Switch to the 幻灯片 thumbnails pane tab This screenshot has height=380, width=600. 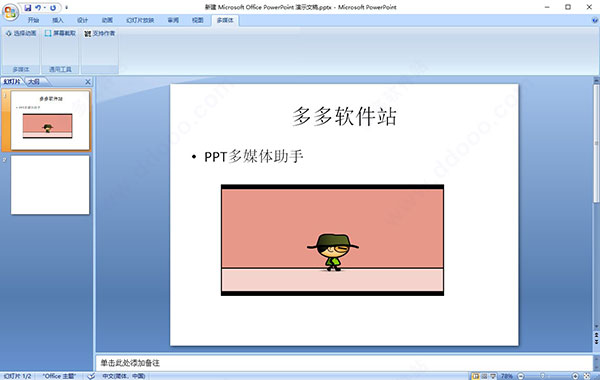(12, 82)
